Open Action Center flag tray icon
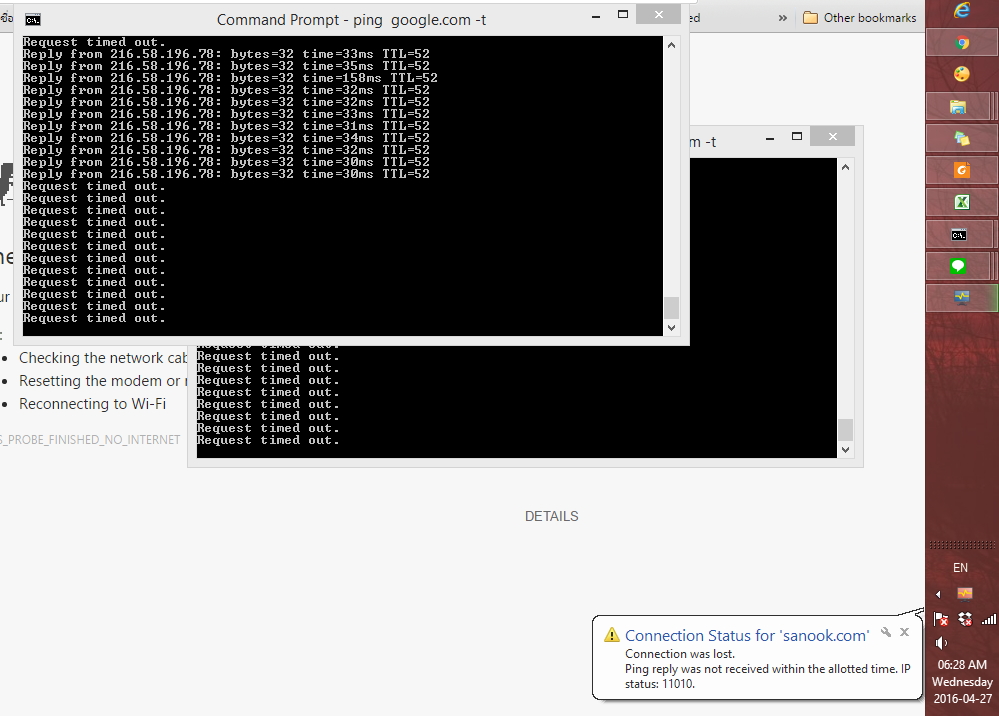Image resolution: width=999 pixels, height=716 pixels. tap(940, 619)
